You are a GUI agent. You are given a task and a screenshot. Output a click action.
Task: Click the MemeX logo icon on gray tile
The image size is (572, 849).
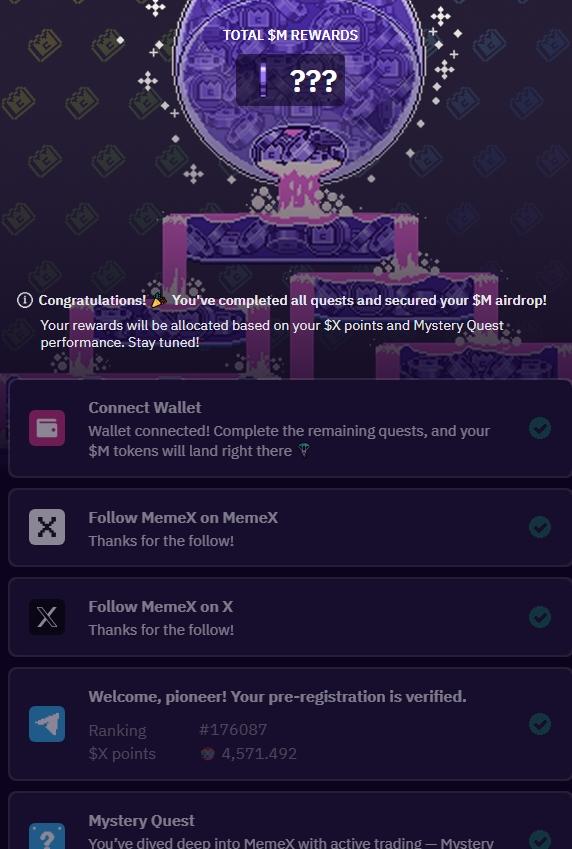[x=47, y=527]
